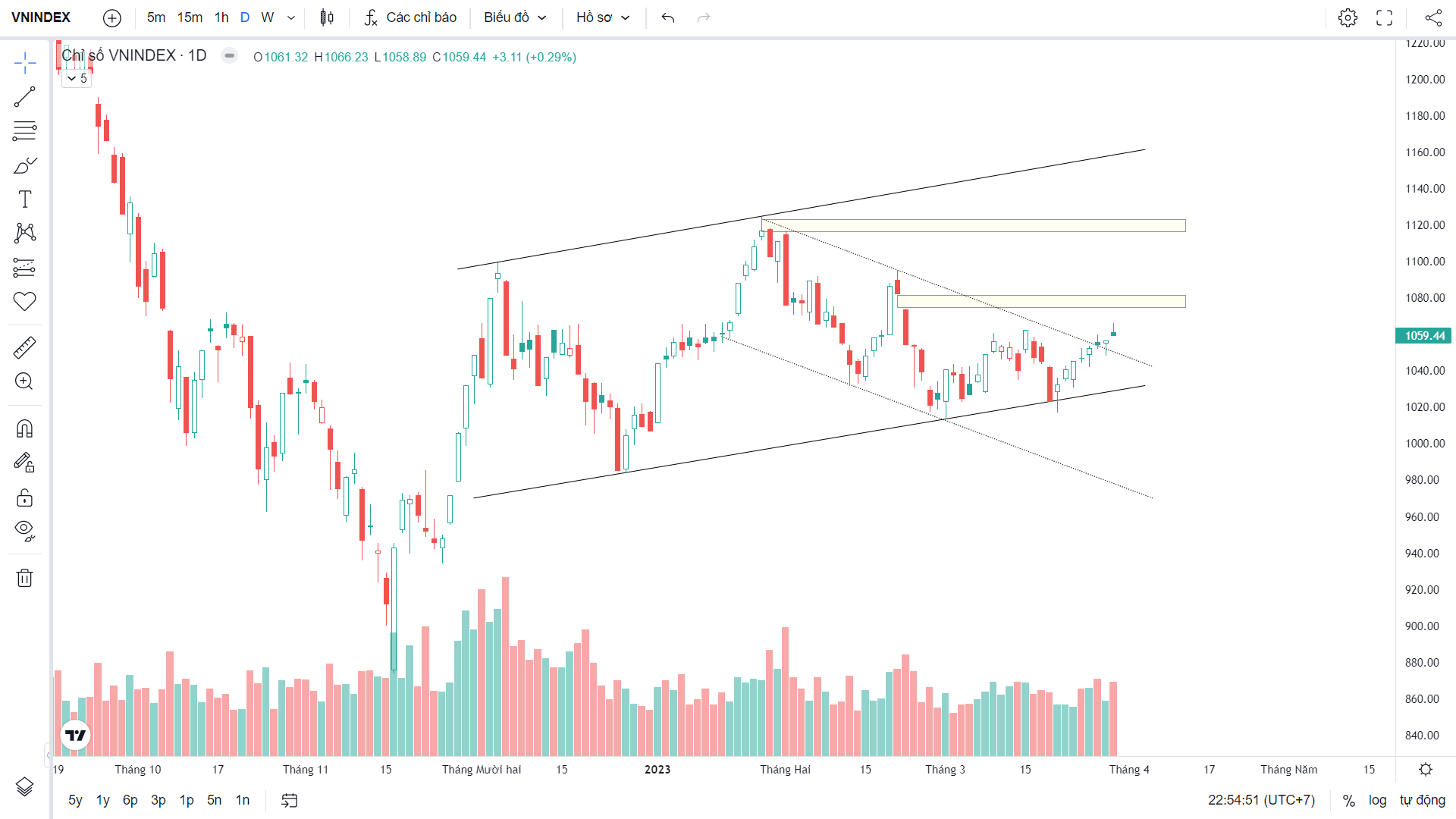Hide all drawings with eye icon

coord(24,530)
